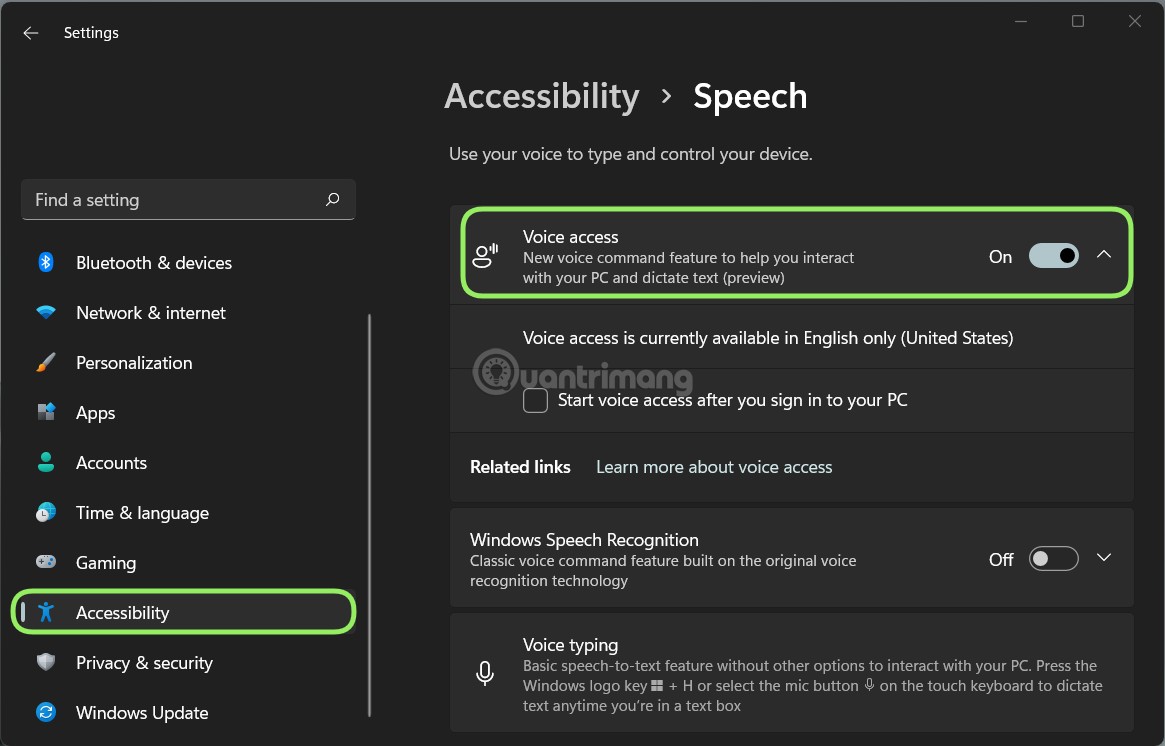Maximize the Settings window
This screenshot has height=746, width=1165.
pos(1077,21)
